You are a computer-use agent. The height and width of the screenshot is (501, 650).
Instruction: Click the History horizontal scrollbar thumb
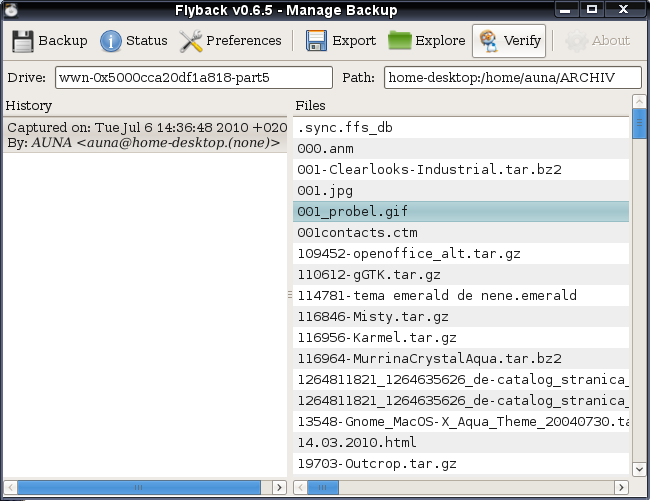tap(139, 487)
